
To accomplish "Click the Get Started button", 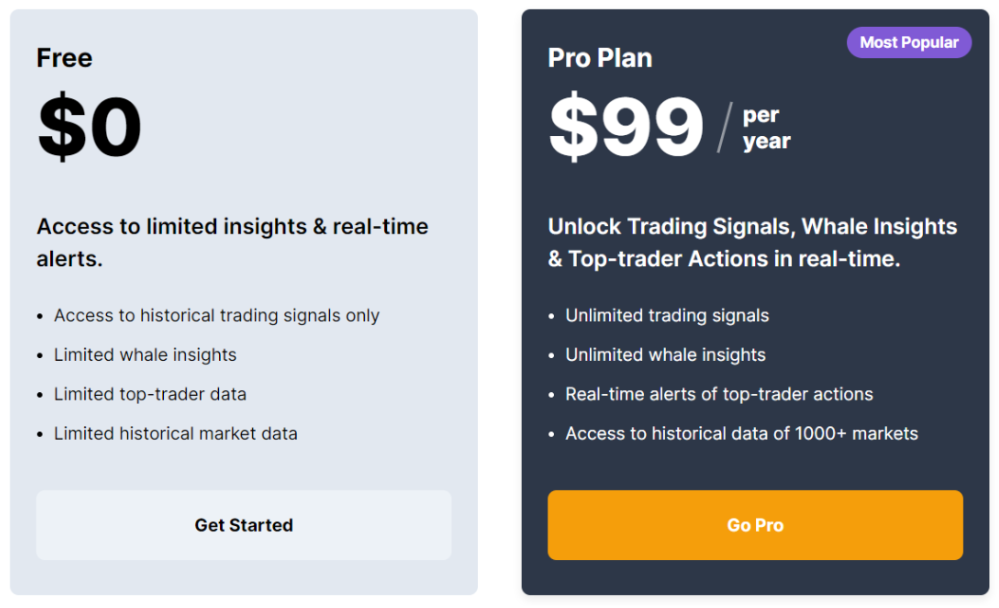I will (243, 525).
